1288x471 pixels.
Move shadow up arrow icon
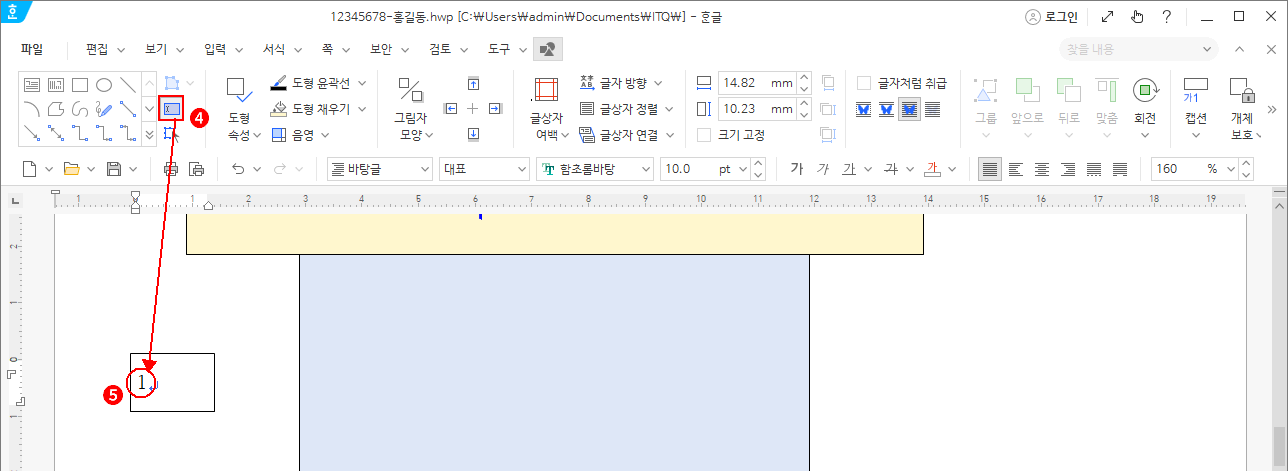point(474,83)
